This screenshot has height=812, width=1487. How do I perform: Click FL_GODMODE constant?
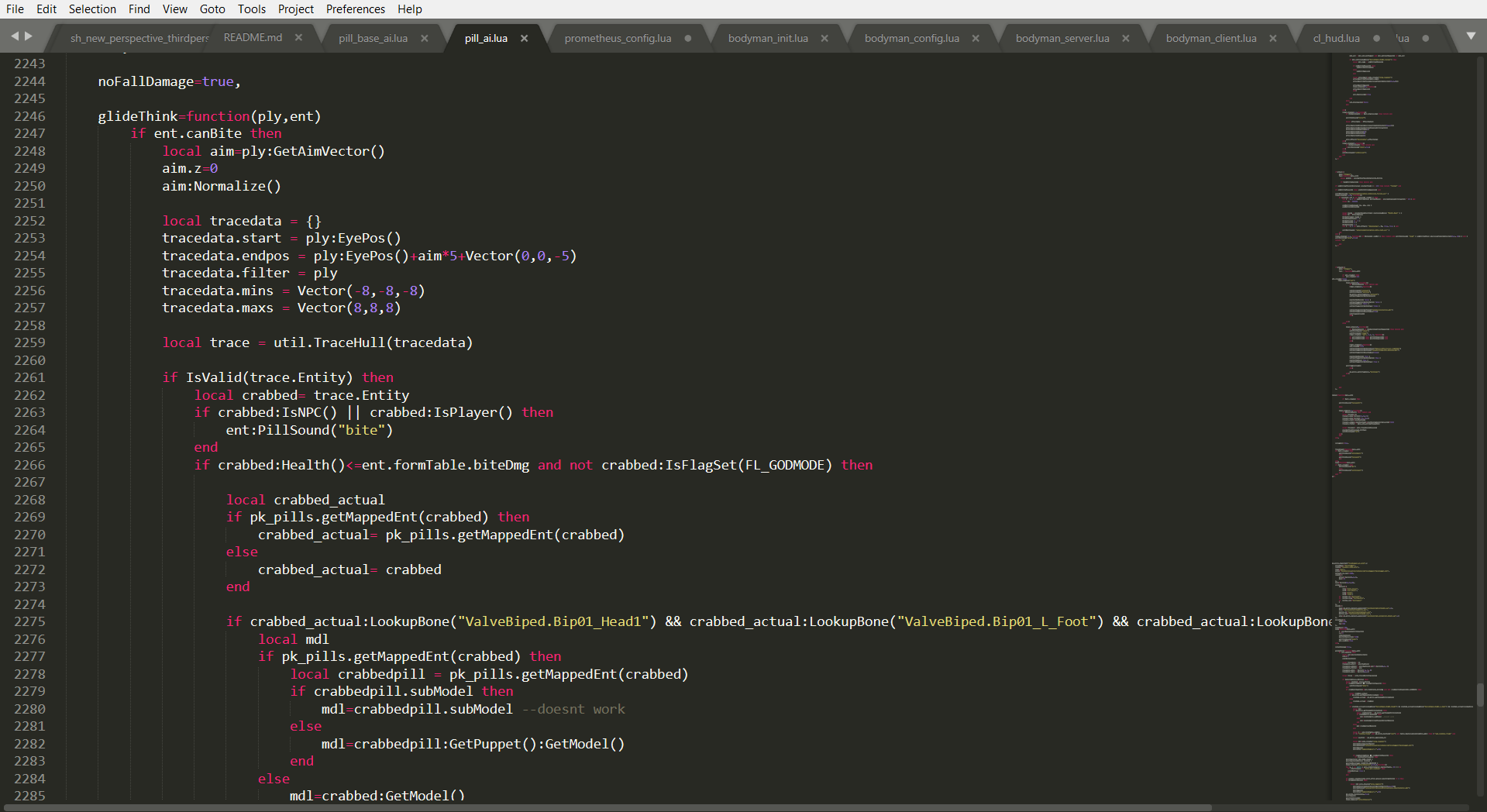pos(784,465)
